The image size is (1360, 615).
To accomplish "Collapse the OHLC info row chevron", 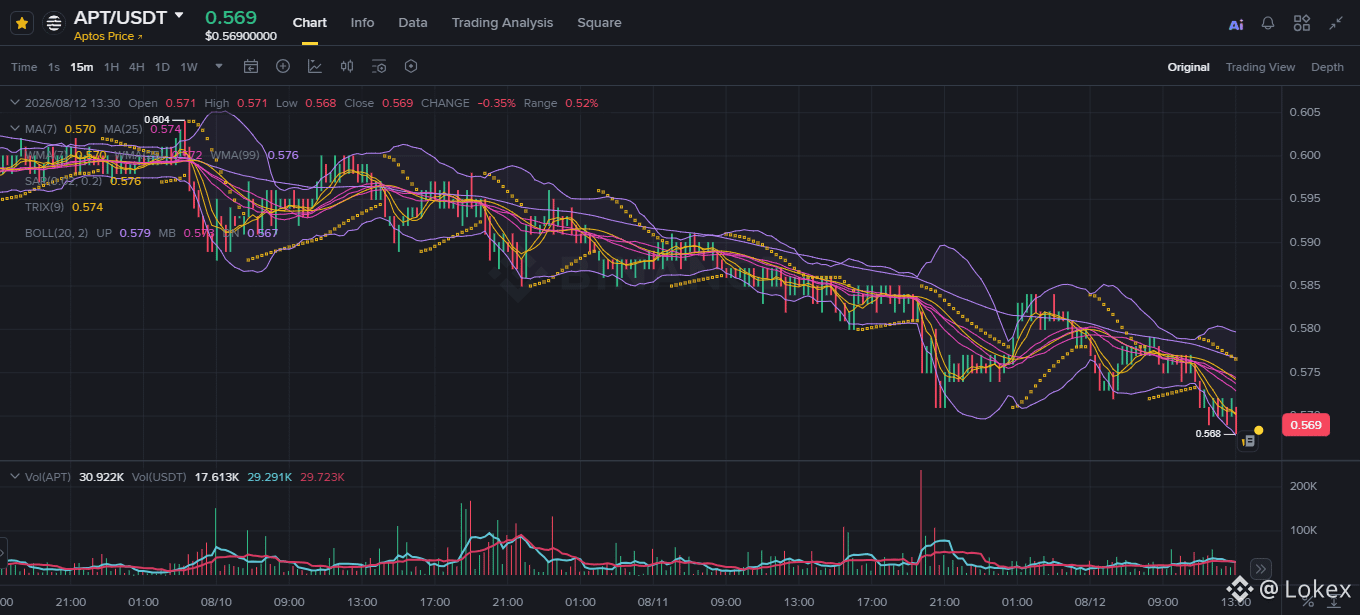I will 15,103.
